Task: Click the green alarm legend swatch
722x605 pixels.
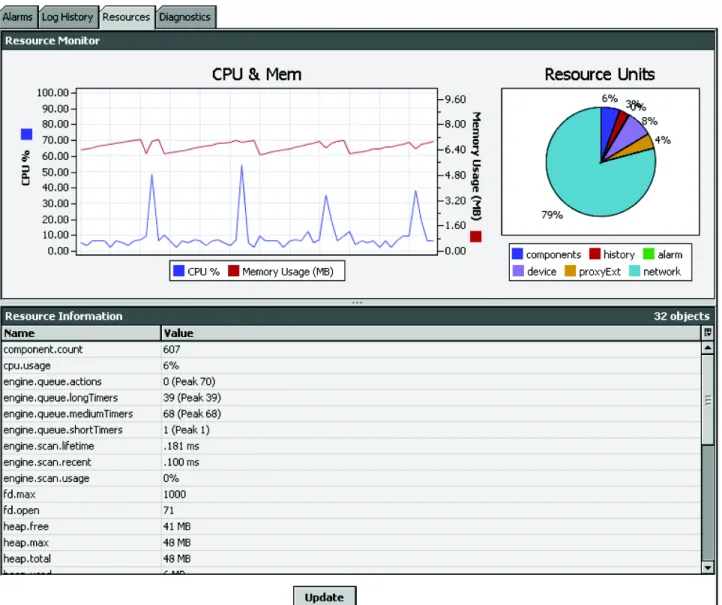Action: tap(648, 254)
